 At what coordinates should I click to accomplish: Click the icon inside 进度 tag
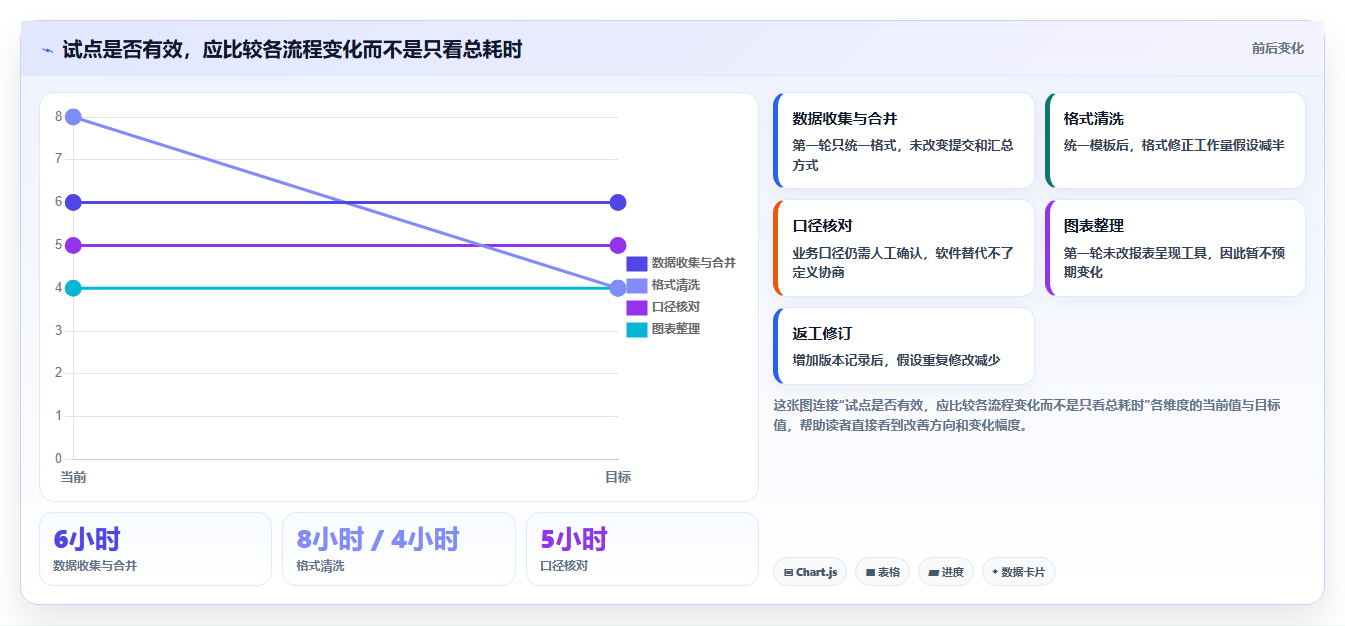pyautogui.click(x=934, y=573)
